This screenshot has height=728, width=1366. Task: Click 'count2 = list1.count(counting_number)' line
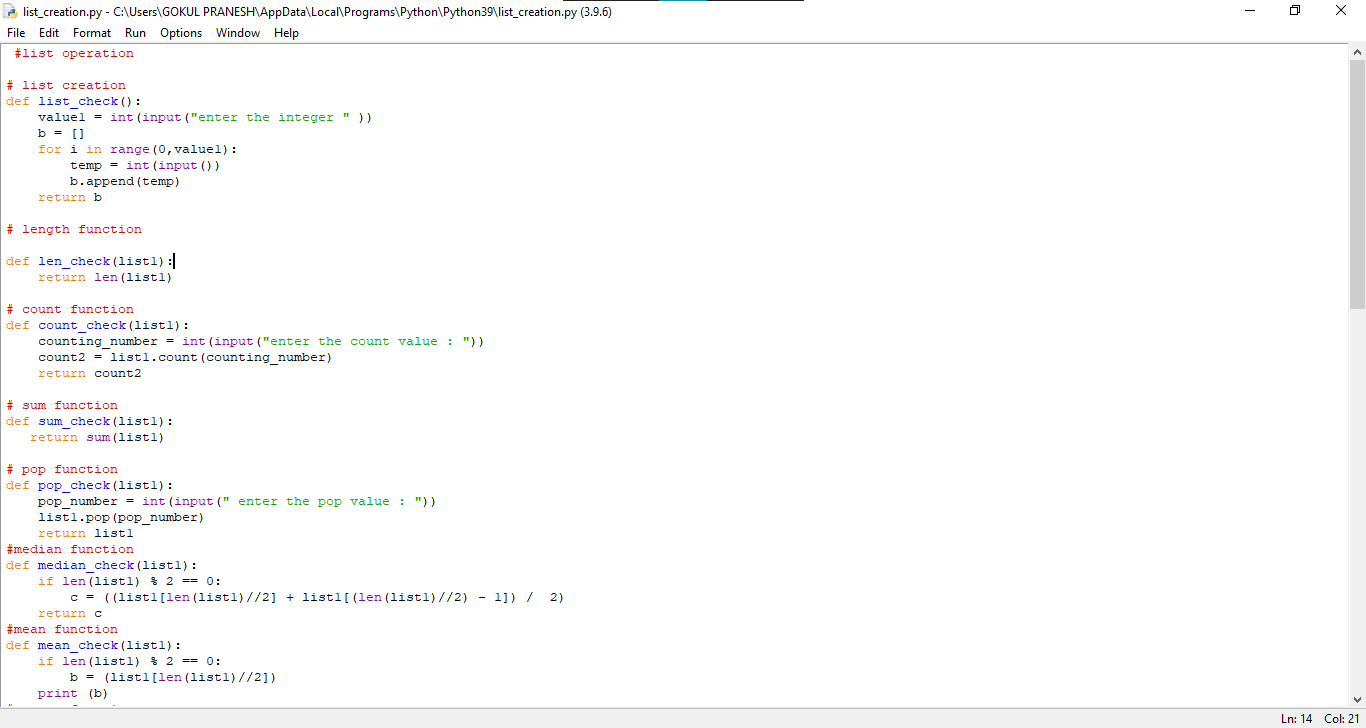coord(185,357)
